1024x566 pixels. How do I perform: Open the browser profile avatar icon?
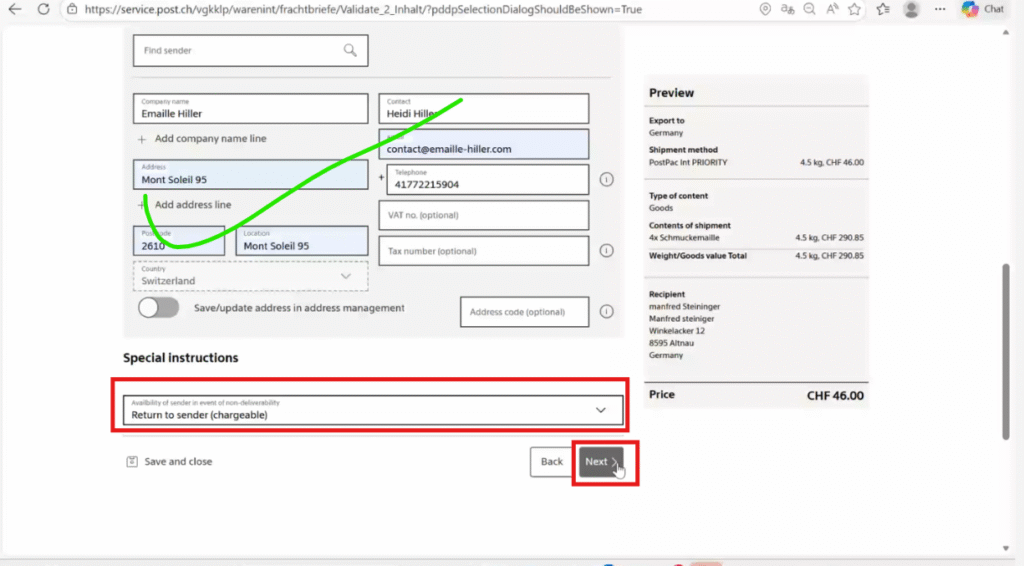pyautogui.click(x=911, y=9)
